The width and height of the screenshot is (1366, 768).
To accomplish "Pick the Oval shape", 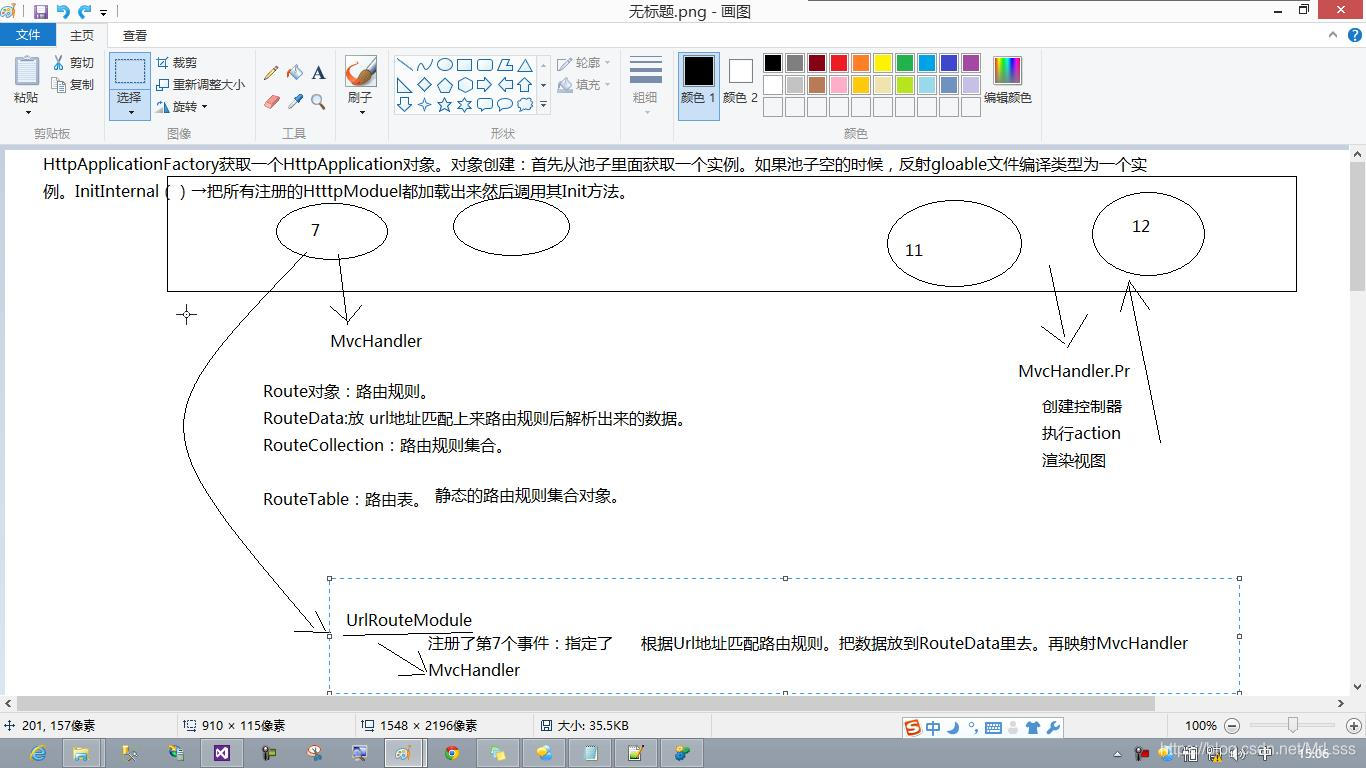I will click(x=445, y=64).
